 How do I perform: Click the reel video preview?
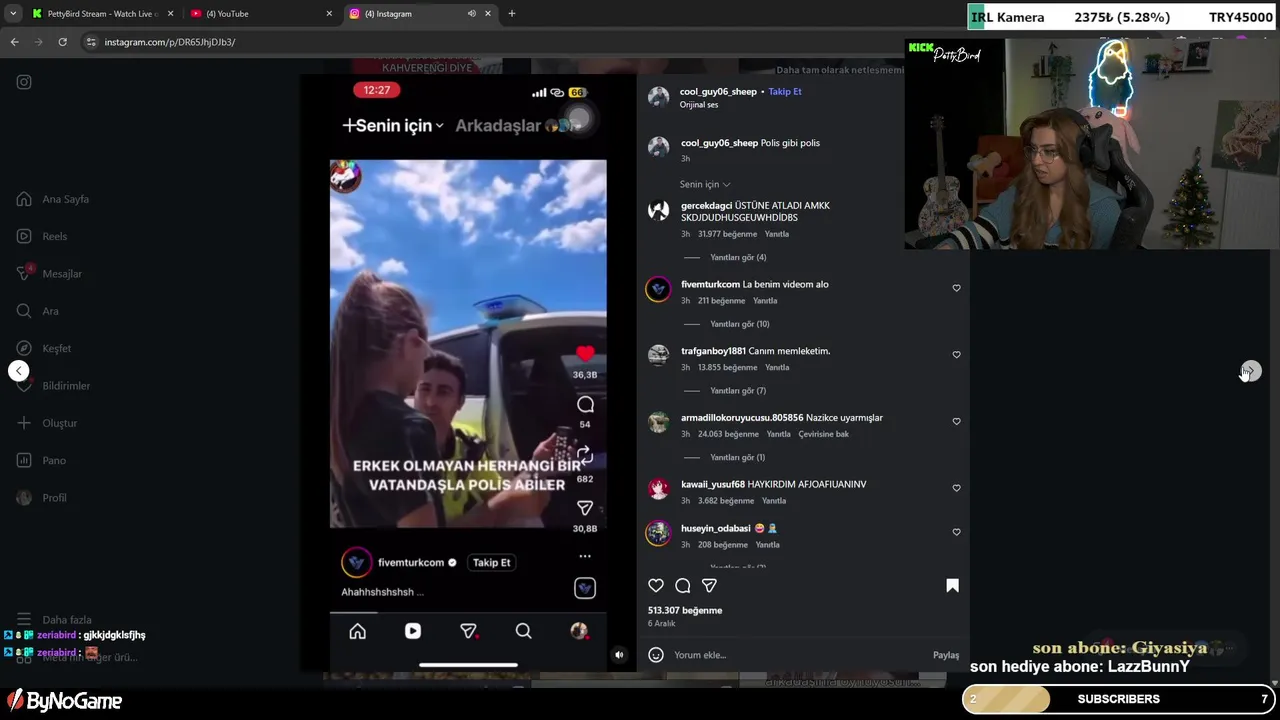point(468,375)
